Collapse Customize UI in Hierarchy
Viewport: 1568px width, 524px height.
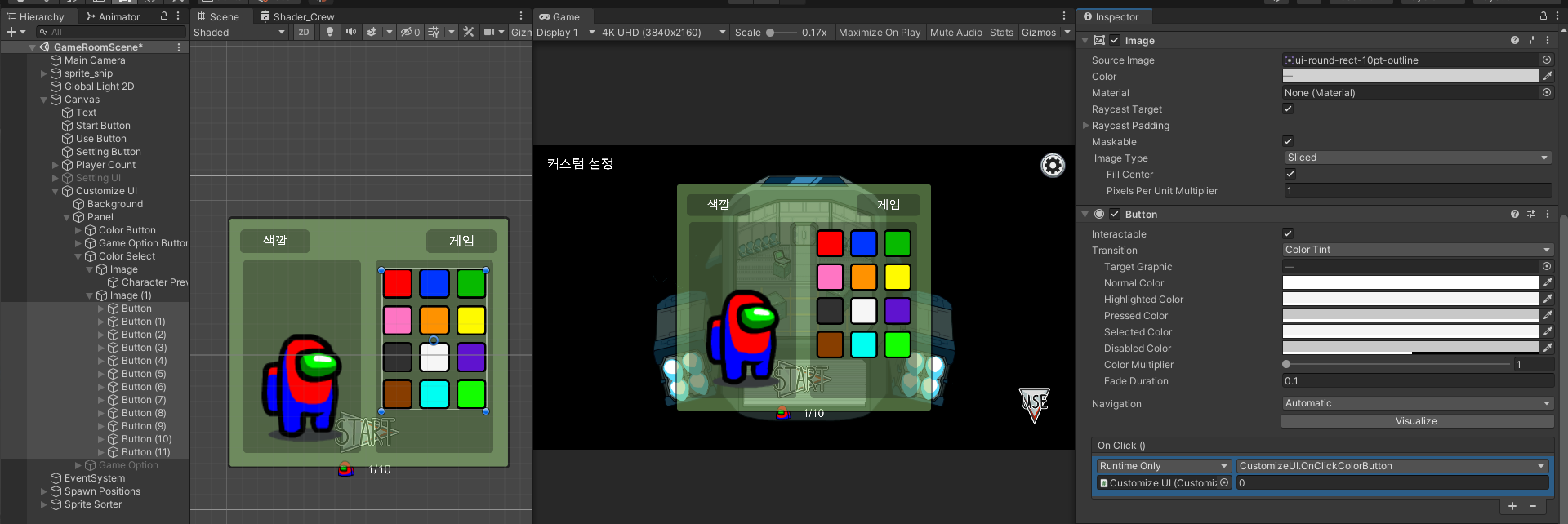click(56, 191)
